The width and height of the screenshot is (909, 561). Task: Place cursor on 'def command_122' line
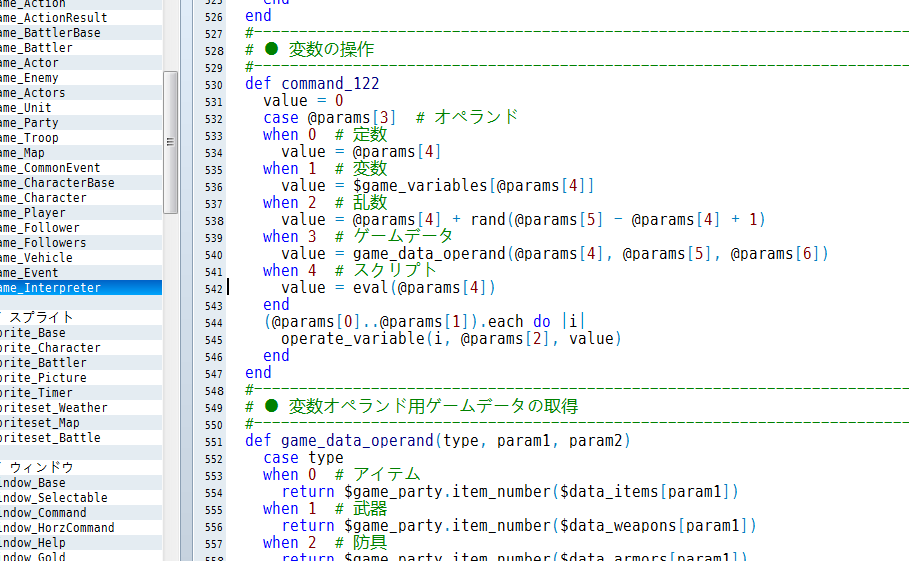[x=312, y=84]
